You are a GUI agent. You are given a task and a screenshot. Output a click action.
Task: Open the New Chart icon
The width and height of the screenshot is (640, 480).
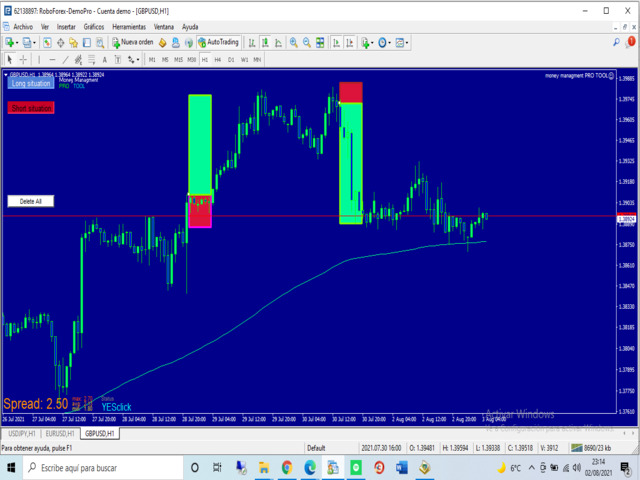coord(9,42)
